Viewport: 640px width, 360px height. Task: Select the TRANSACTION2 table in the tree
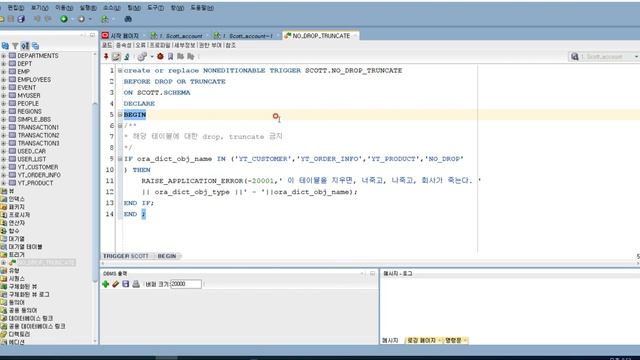click(38, 135)
